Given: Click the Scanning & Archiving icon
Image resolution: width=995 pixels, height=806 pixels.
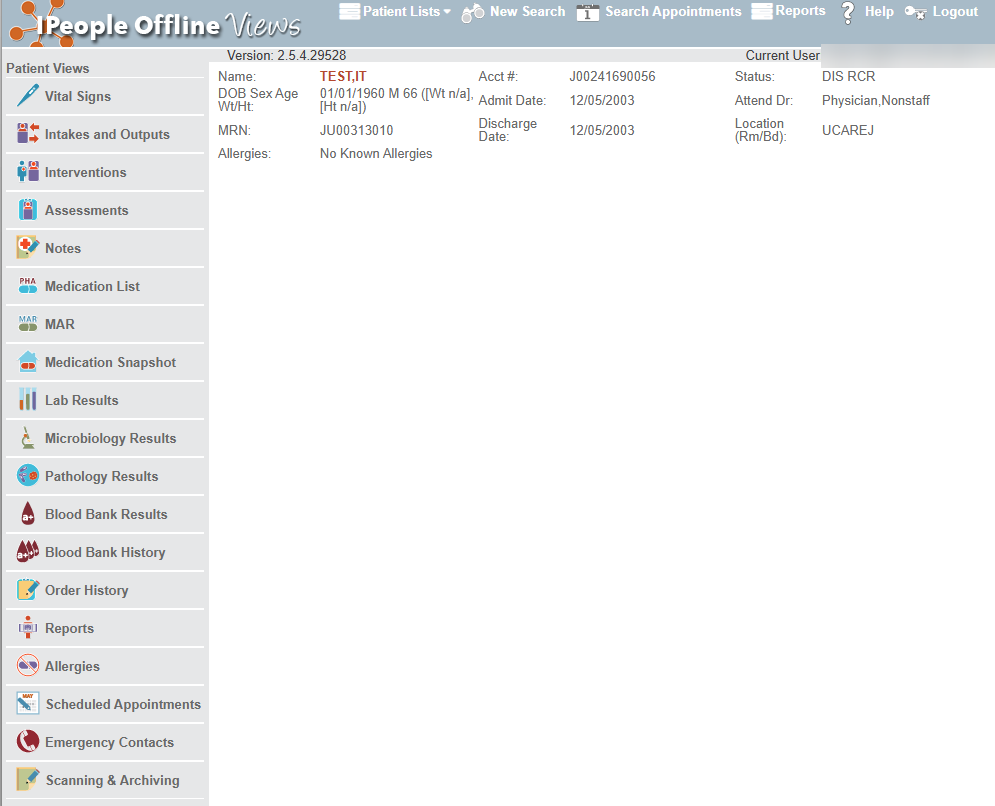Looking at the screenshot, I should coord(28,779).
